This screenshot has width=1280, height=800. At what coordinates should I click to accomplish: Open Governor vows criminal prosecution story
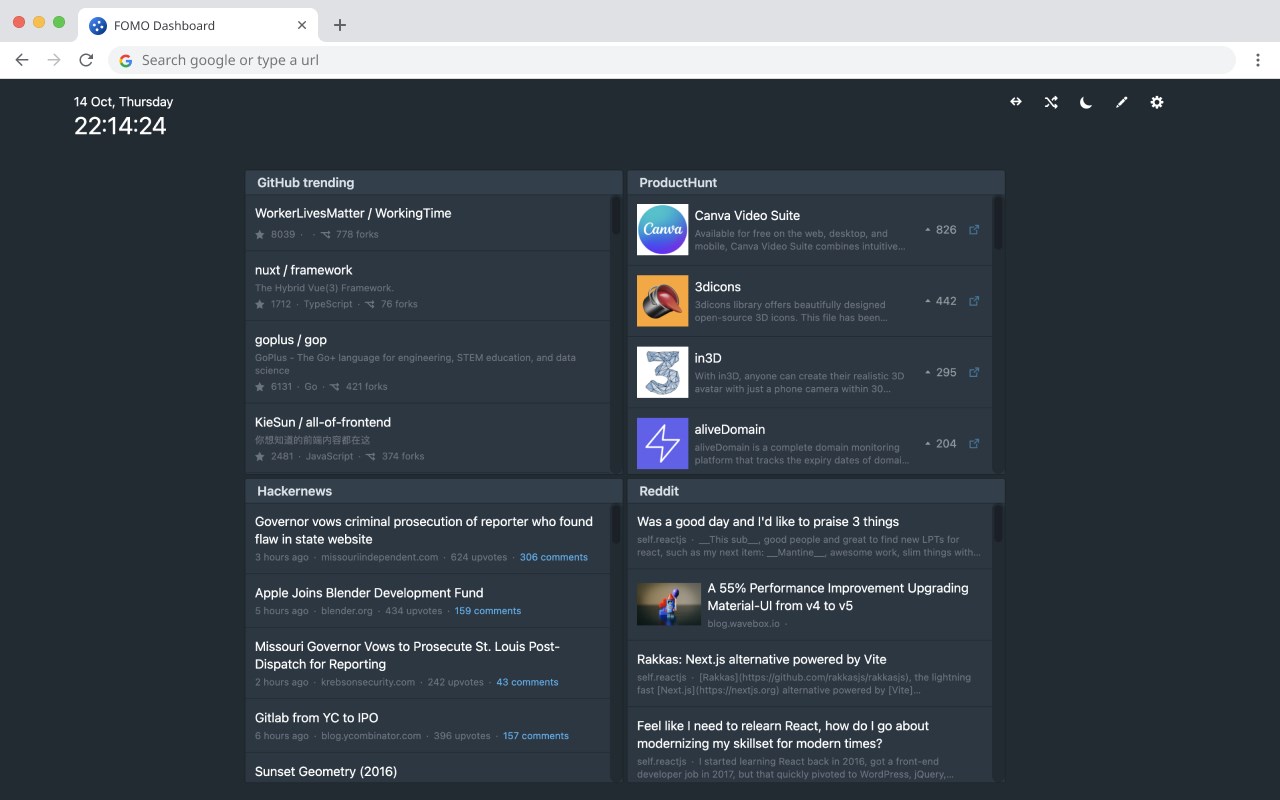[x=424, y=530]
